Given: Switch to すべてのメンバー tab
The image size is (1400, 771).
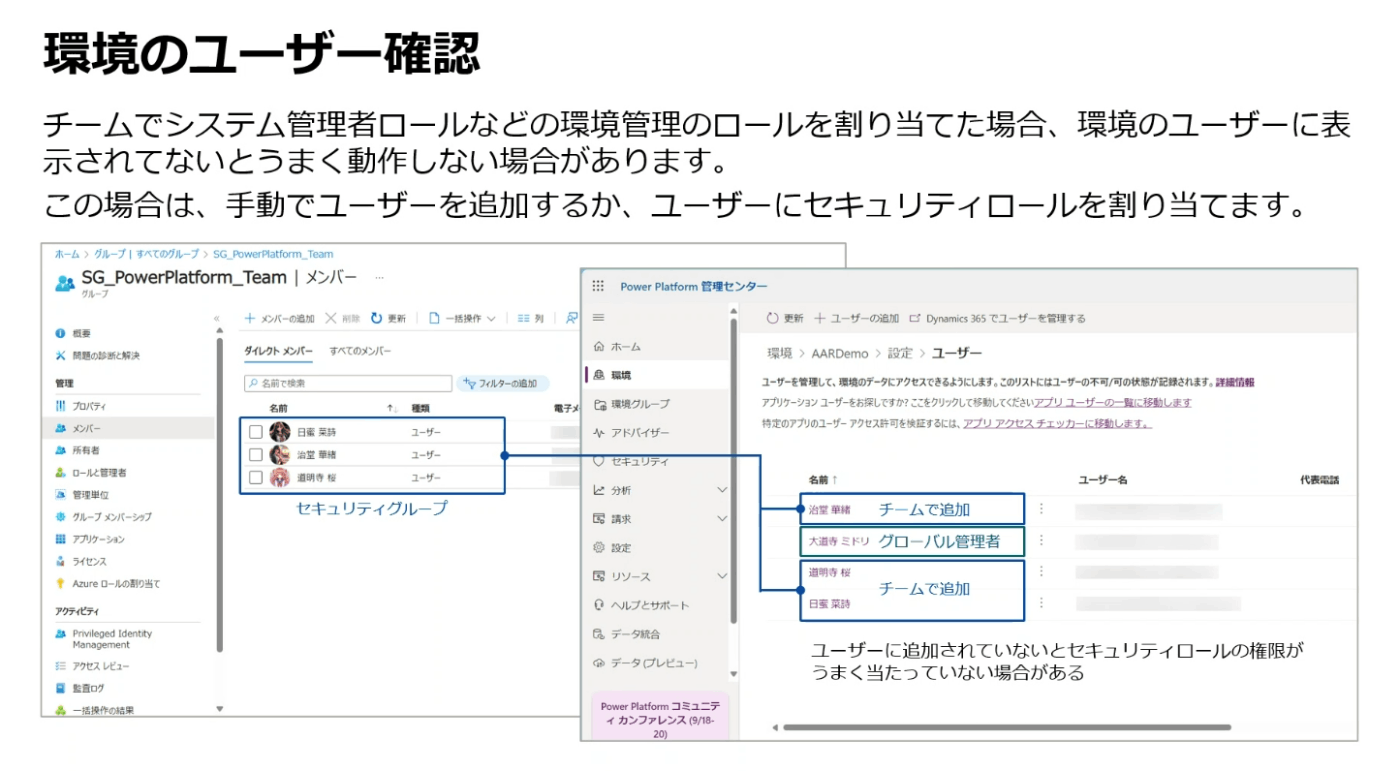Looking at the screenshot, I should (360, 351).
